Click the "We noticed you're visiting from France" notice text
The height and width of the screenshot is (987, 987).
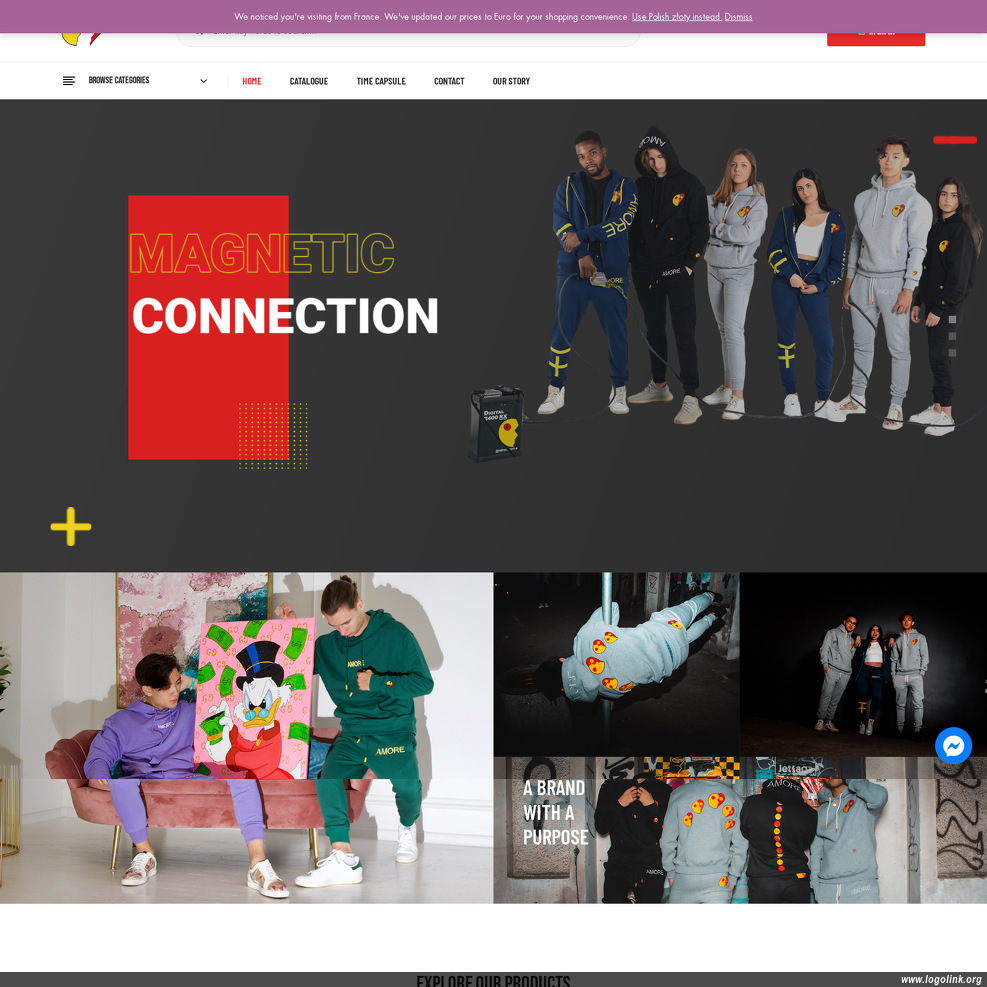click(x=432, y=17)
